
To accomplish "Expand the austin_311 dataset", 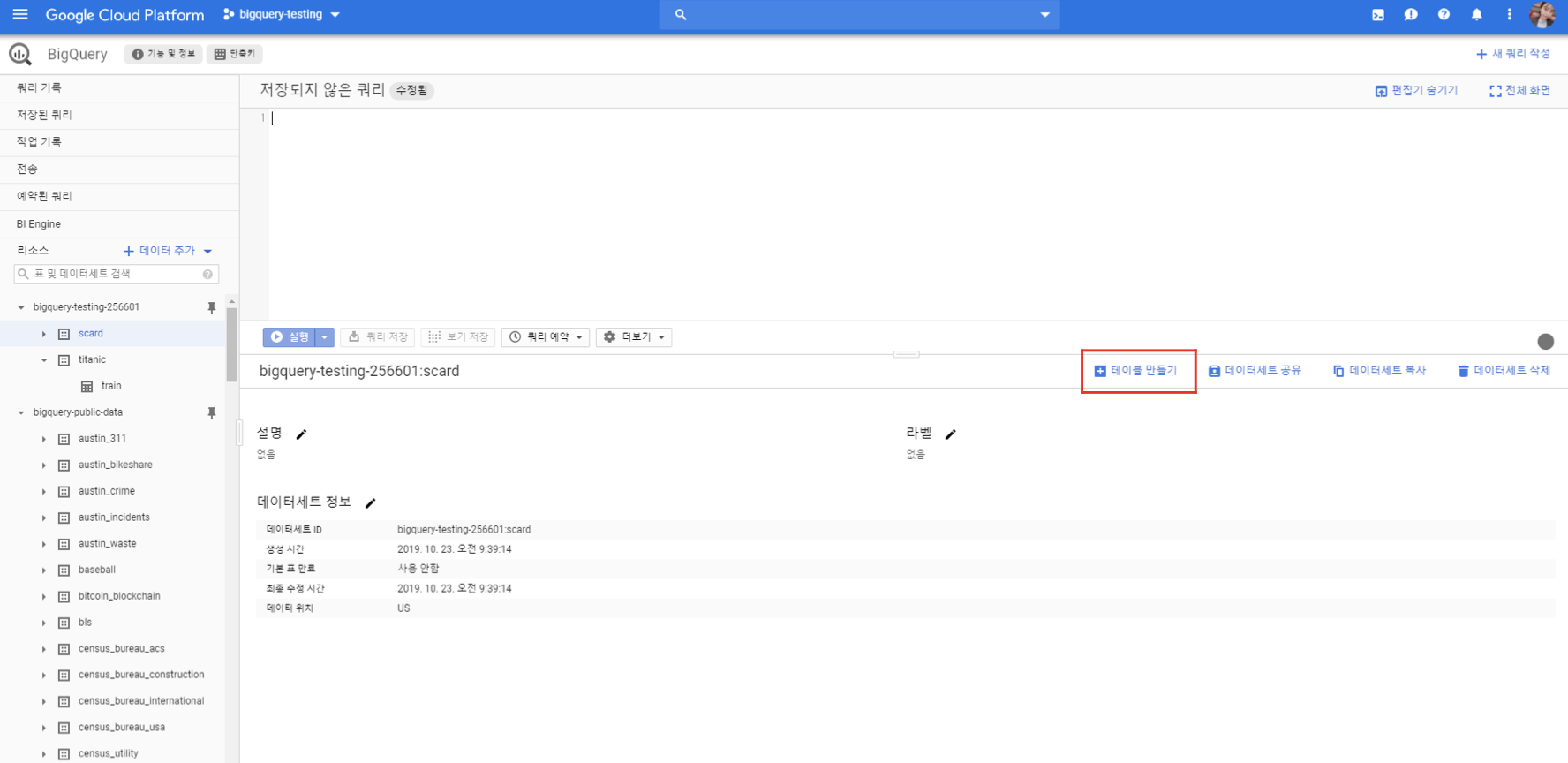I will (x=43, y=439).
